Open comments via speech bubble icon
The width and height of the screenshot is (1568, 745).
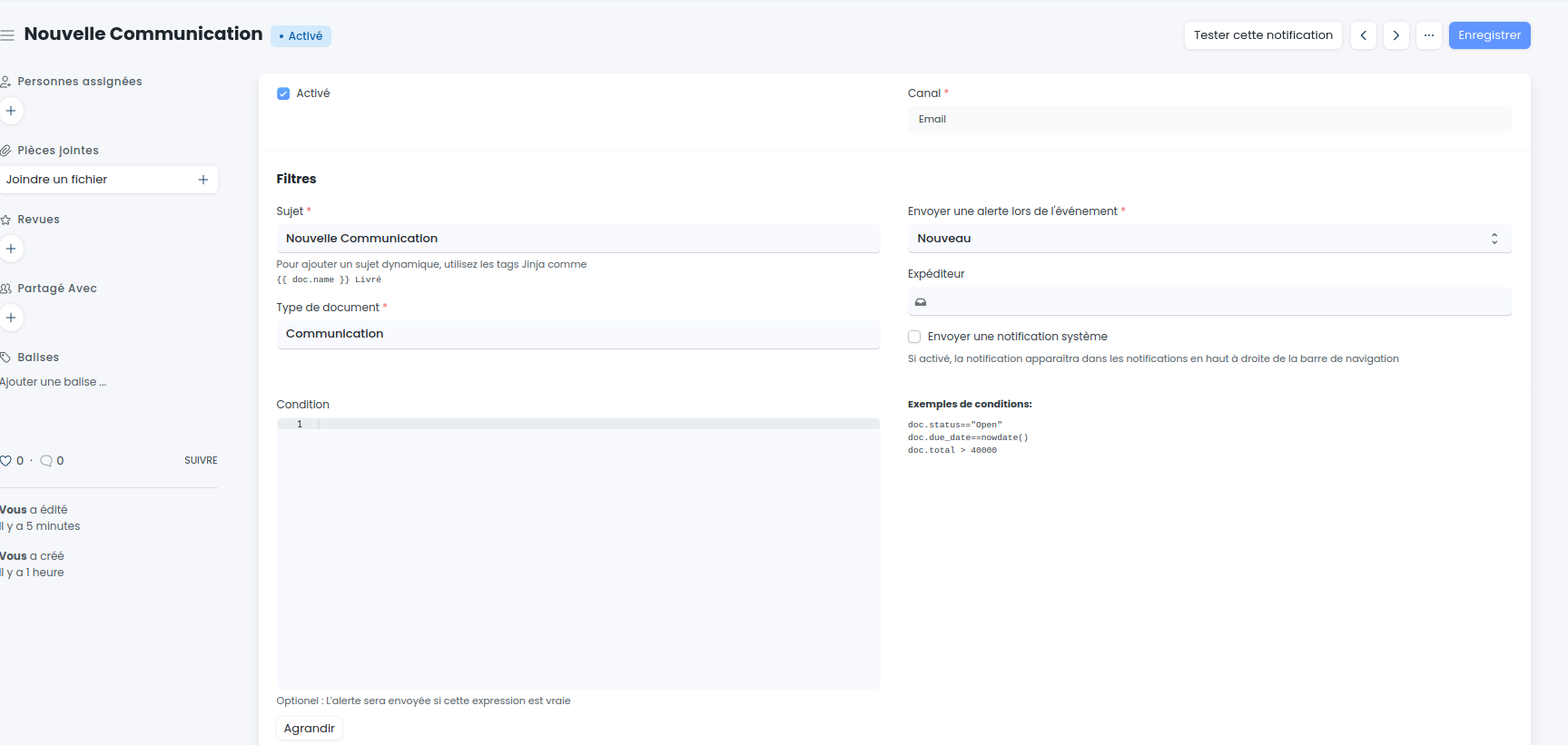coord(46,461)
